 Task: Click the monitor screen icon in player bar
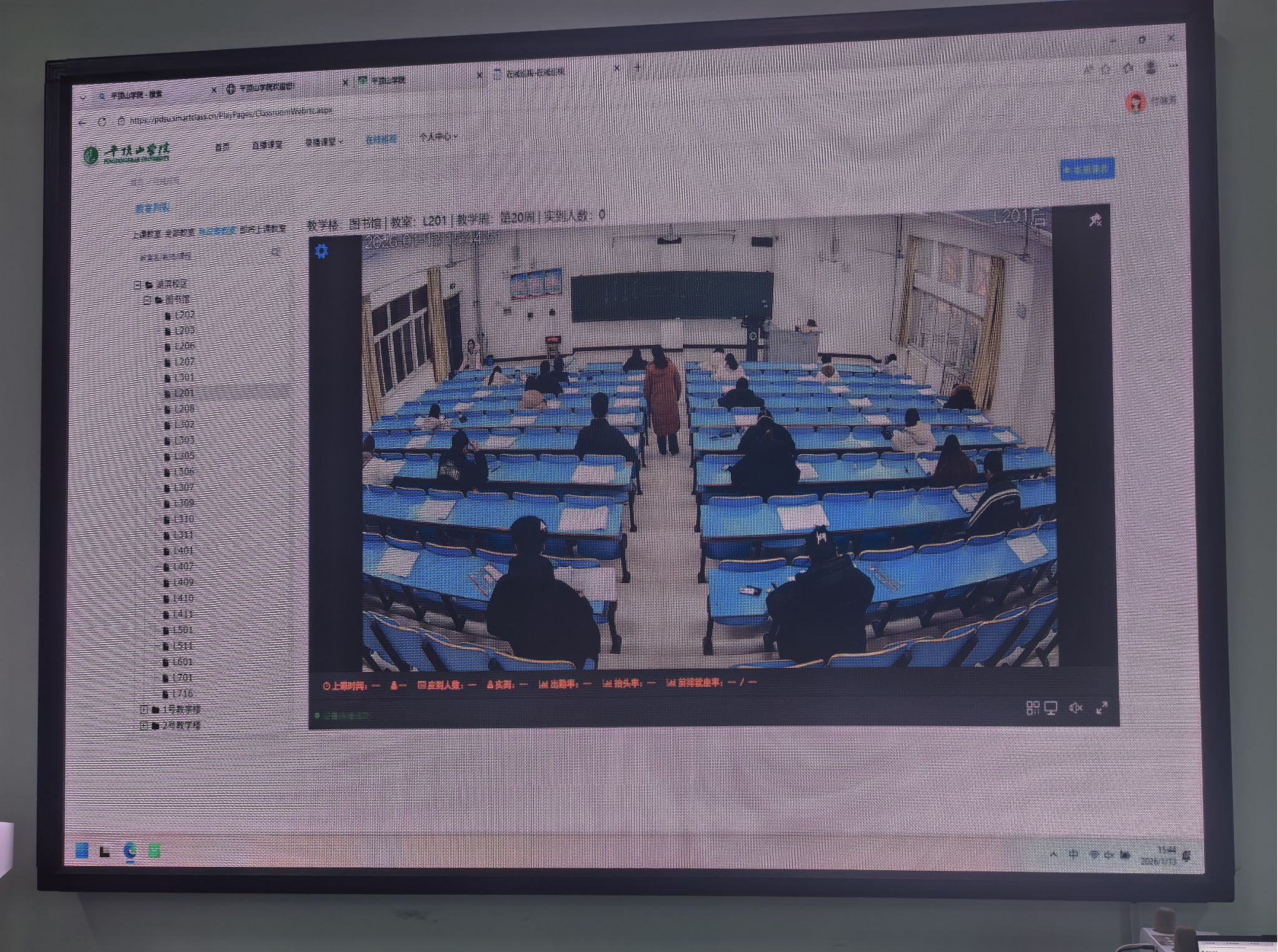[x=1051, y=707]
